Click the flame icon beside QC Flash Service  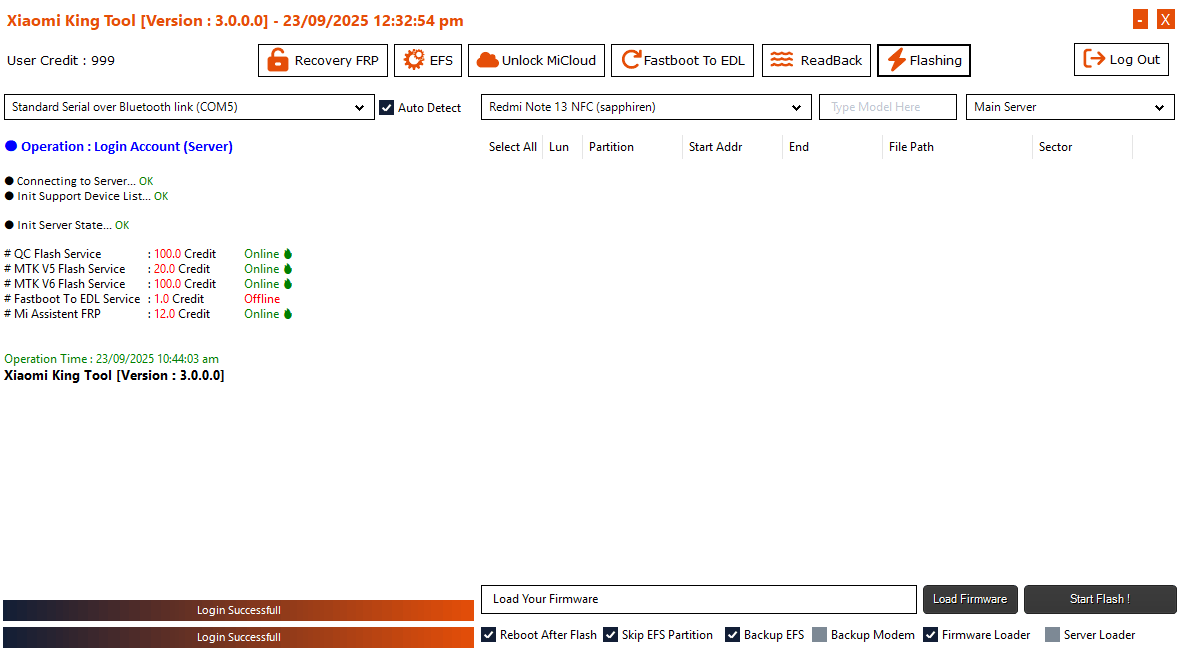(288, 253)
